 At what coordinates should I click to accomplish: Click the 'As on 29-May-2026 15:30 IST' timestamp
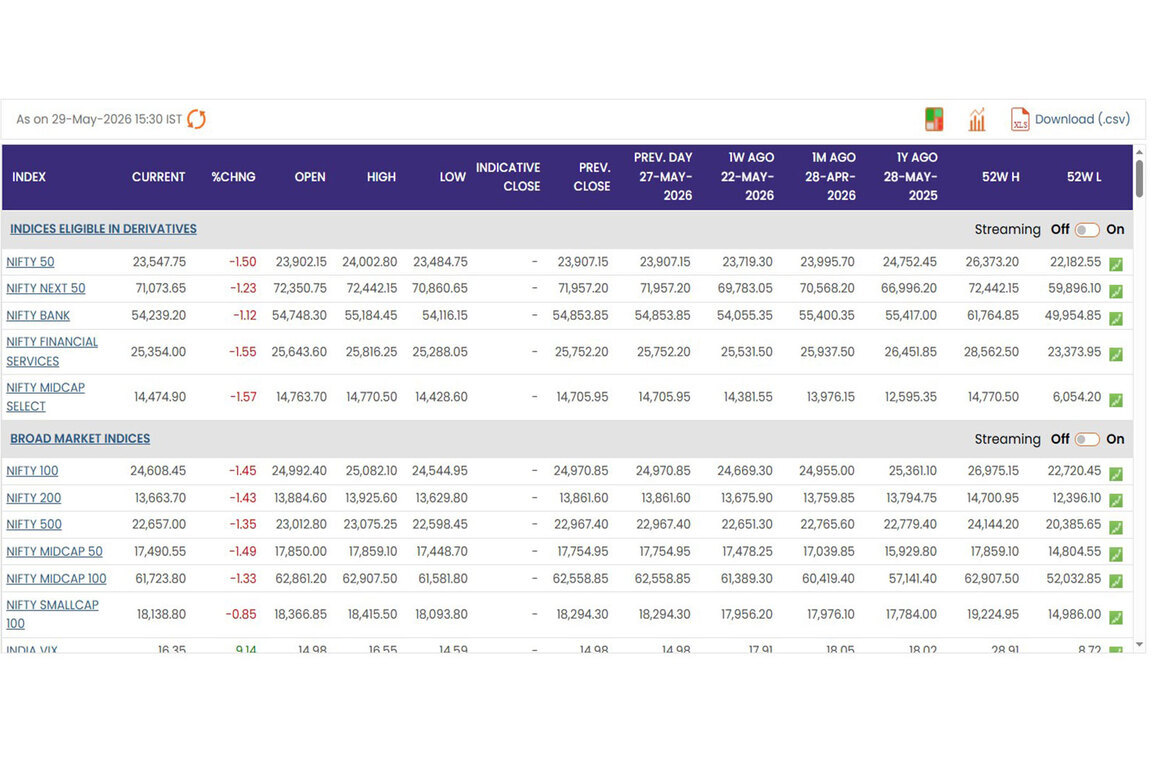tap(99, 119)
